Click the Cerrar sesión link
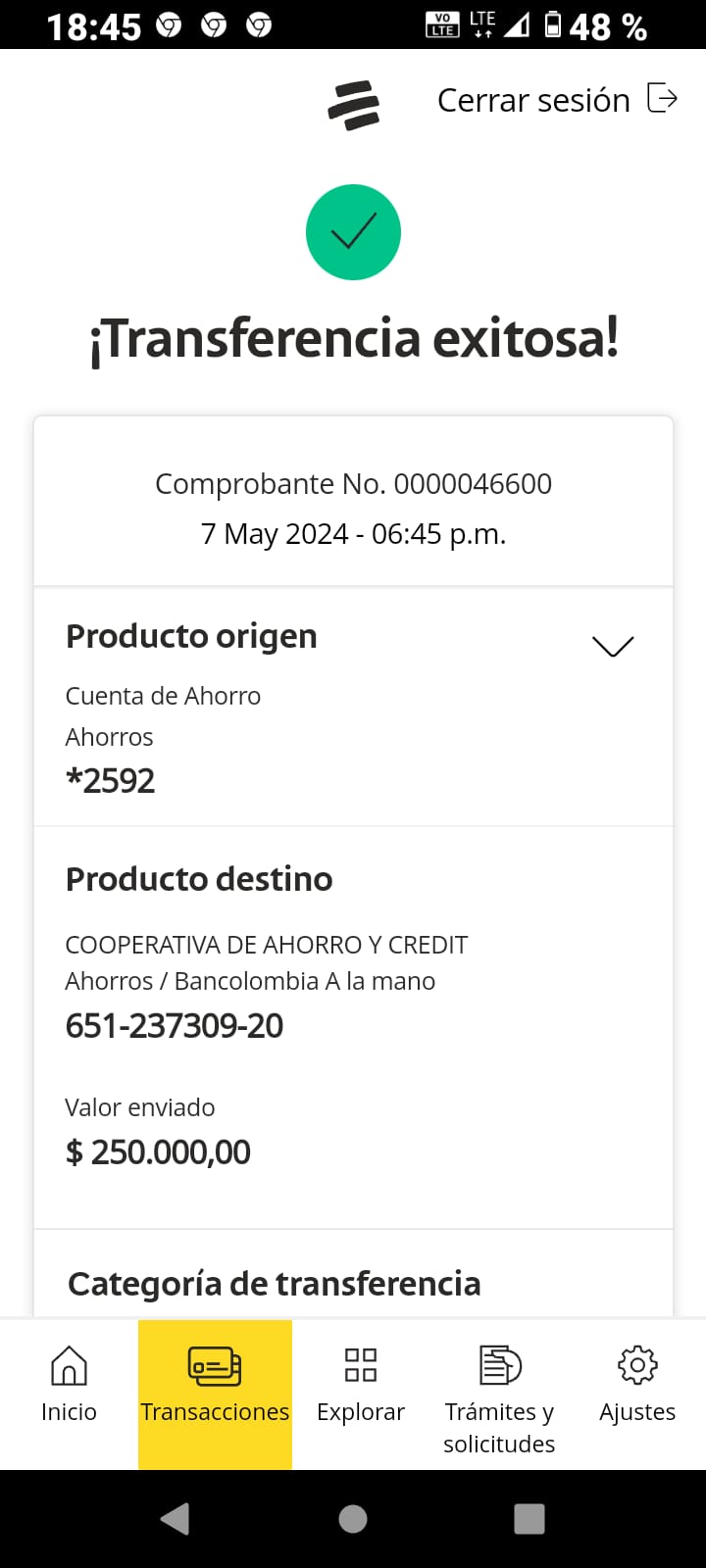The image size is (706, 1568). (x=533, y=100)
